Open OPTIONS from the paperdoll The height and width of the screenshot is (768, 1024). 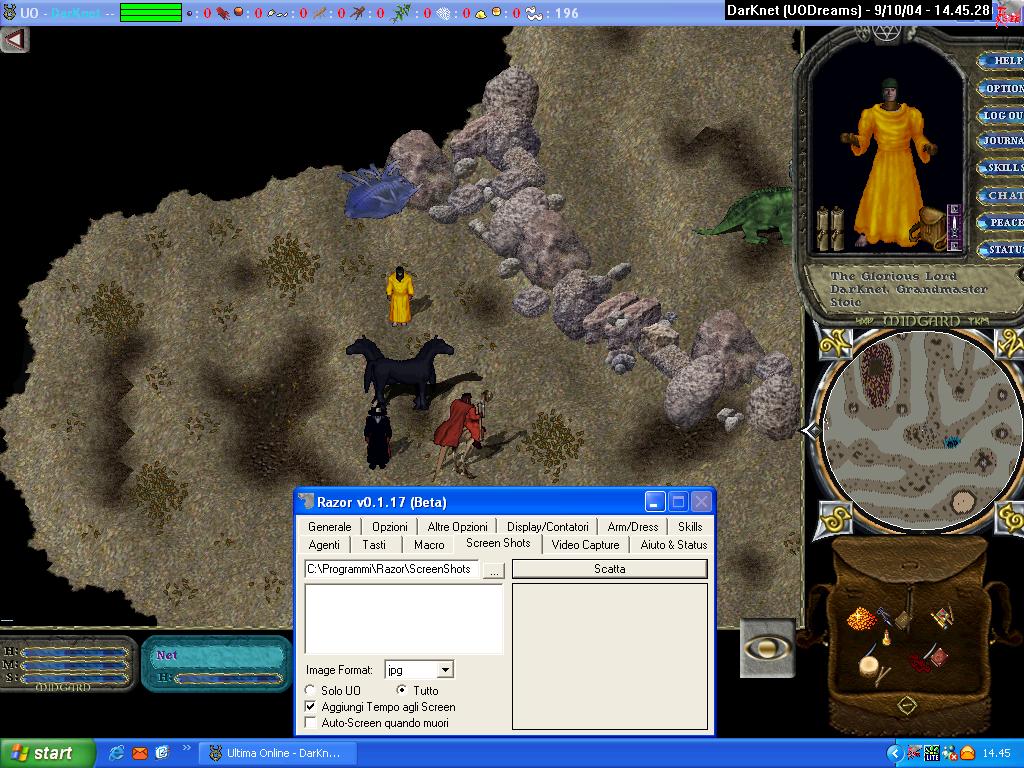click(x=1002, y=88)
